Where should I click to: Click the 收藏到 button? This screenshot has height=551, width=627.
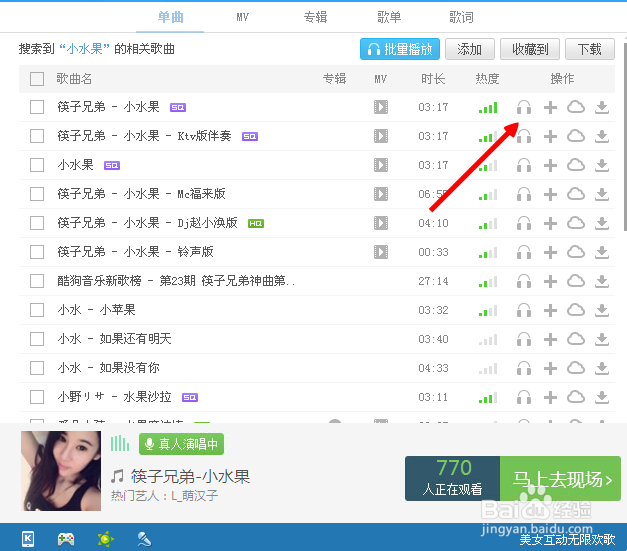(x=530, y=49)
